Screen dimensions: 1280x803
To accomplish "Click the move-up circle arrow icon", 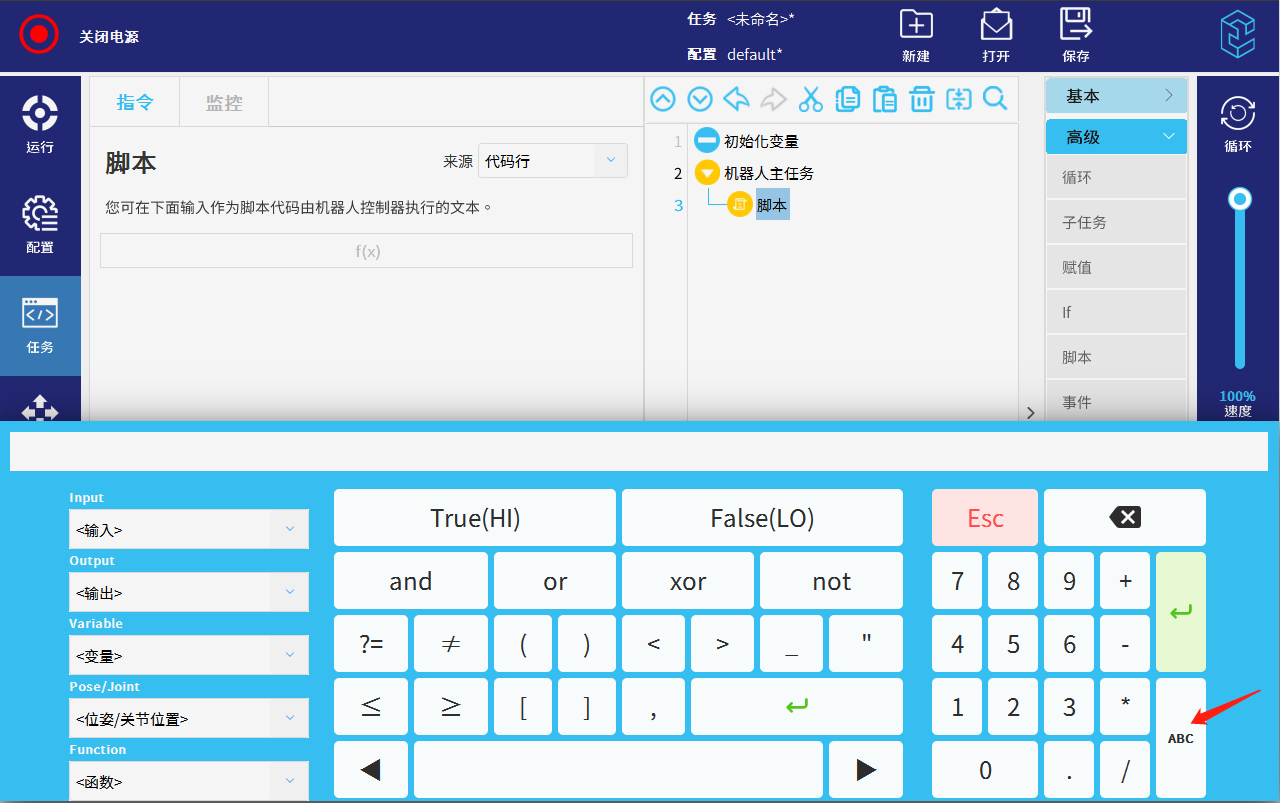I will pyautogui.click(x=663, y=99).
